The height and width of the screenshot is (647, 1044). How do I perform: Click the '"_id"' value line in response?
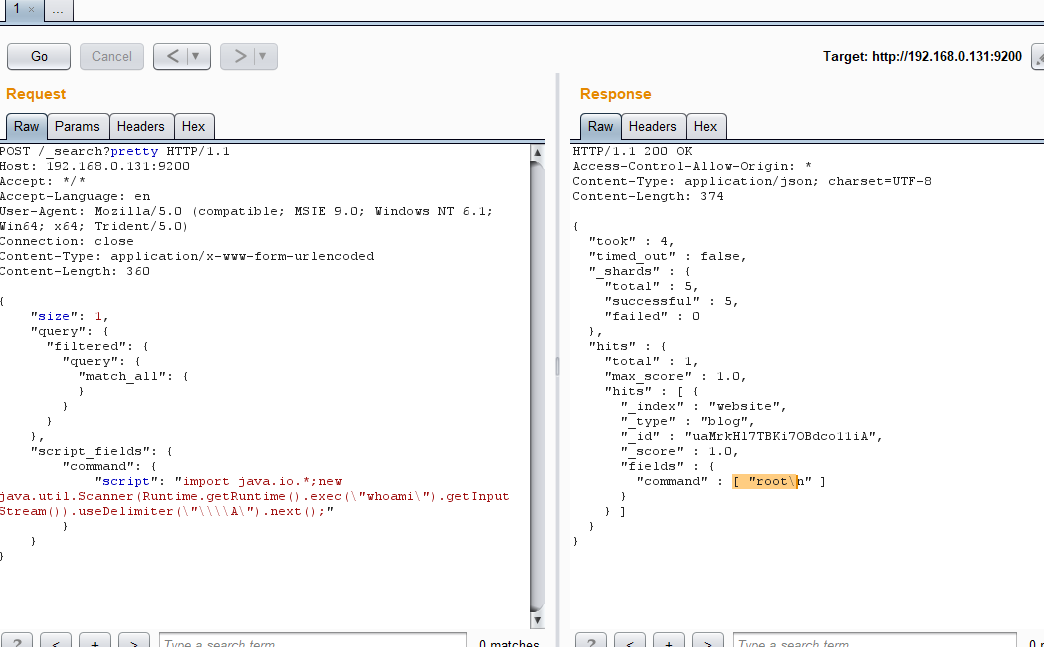(752, 437)
